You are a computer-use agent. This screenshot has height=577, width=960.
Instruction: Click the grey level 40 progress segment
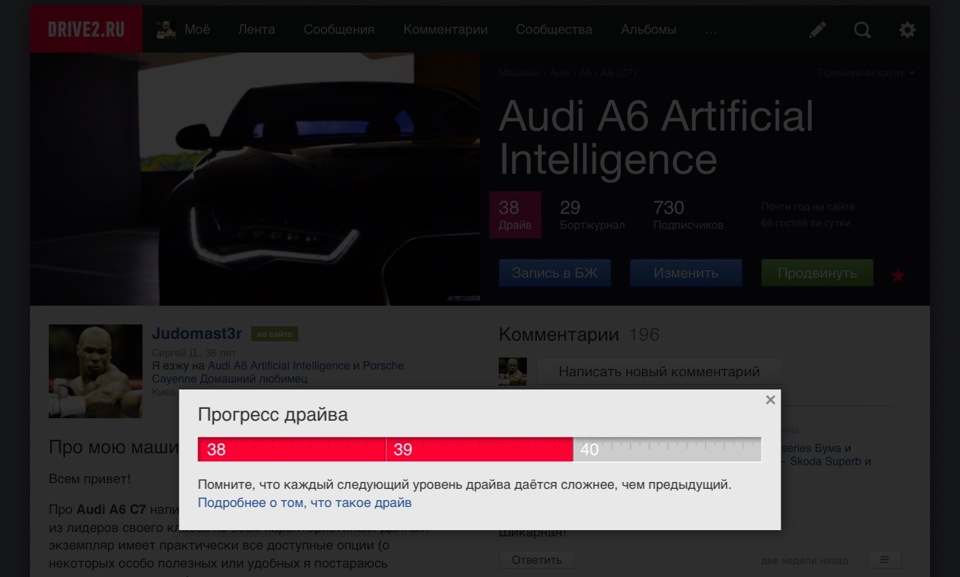(x=667, y=449)
